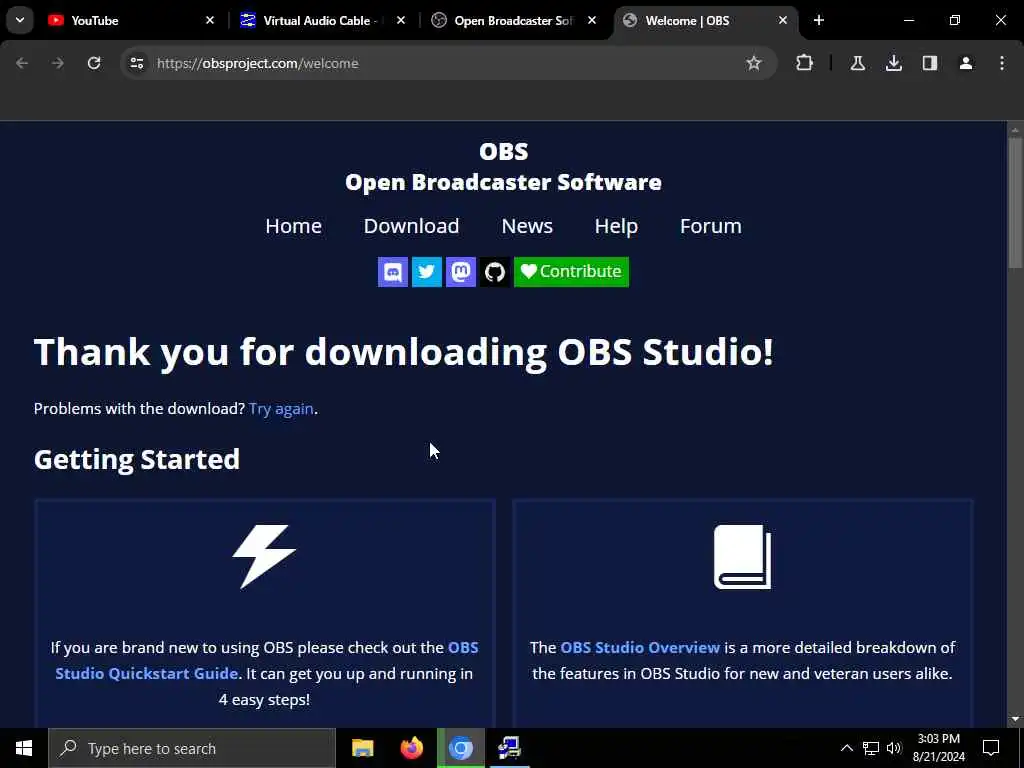Open File Explorer from the taskbar
The image size is (1024, 768).
(x=362, y=748)
